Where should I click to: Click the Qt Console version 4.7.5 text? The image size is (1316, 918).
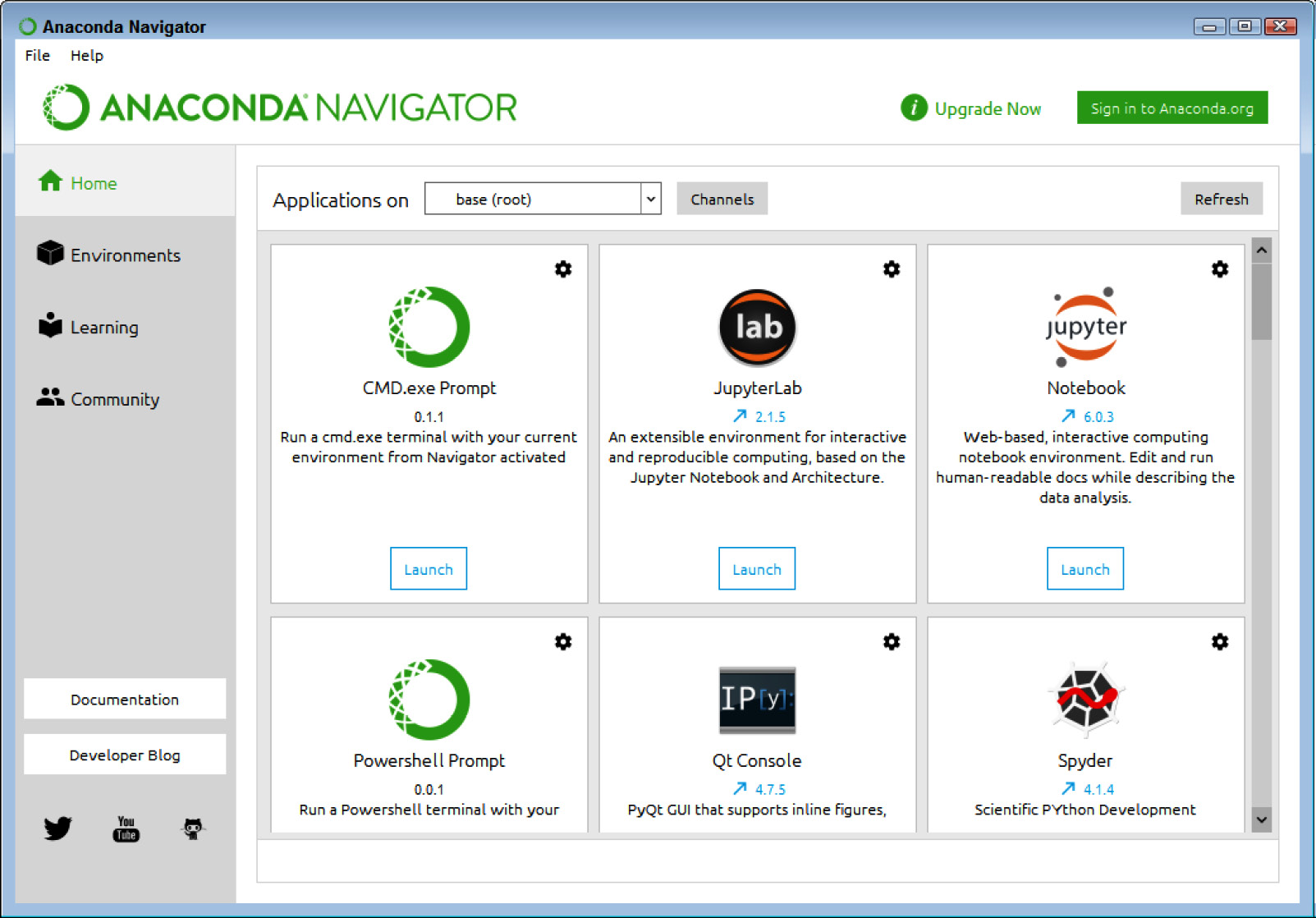tap(770, 789)
